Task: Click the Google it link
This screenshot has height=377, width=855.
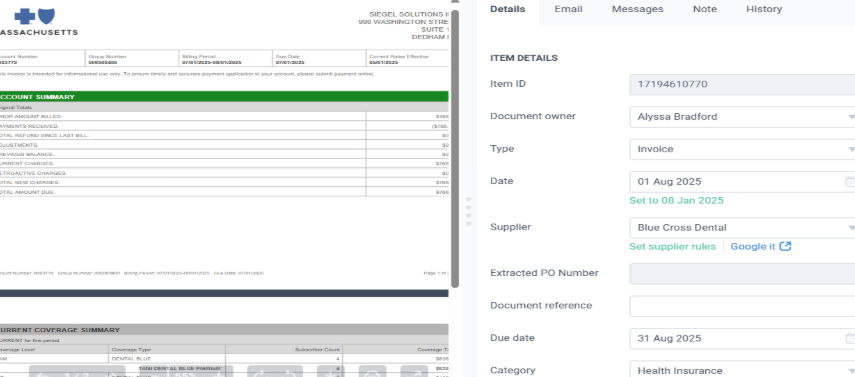Action: coord(752,247)
